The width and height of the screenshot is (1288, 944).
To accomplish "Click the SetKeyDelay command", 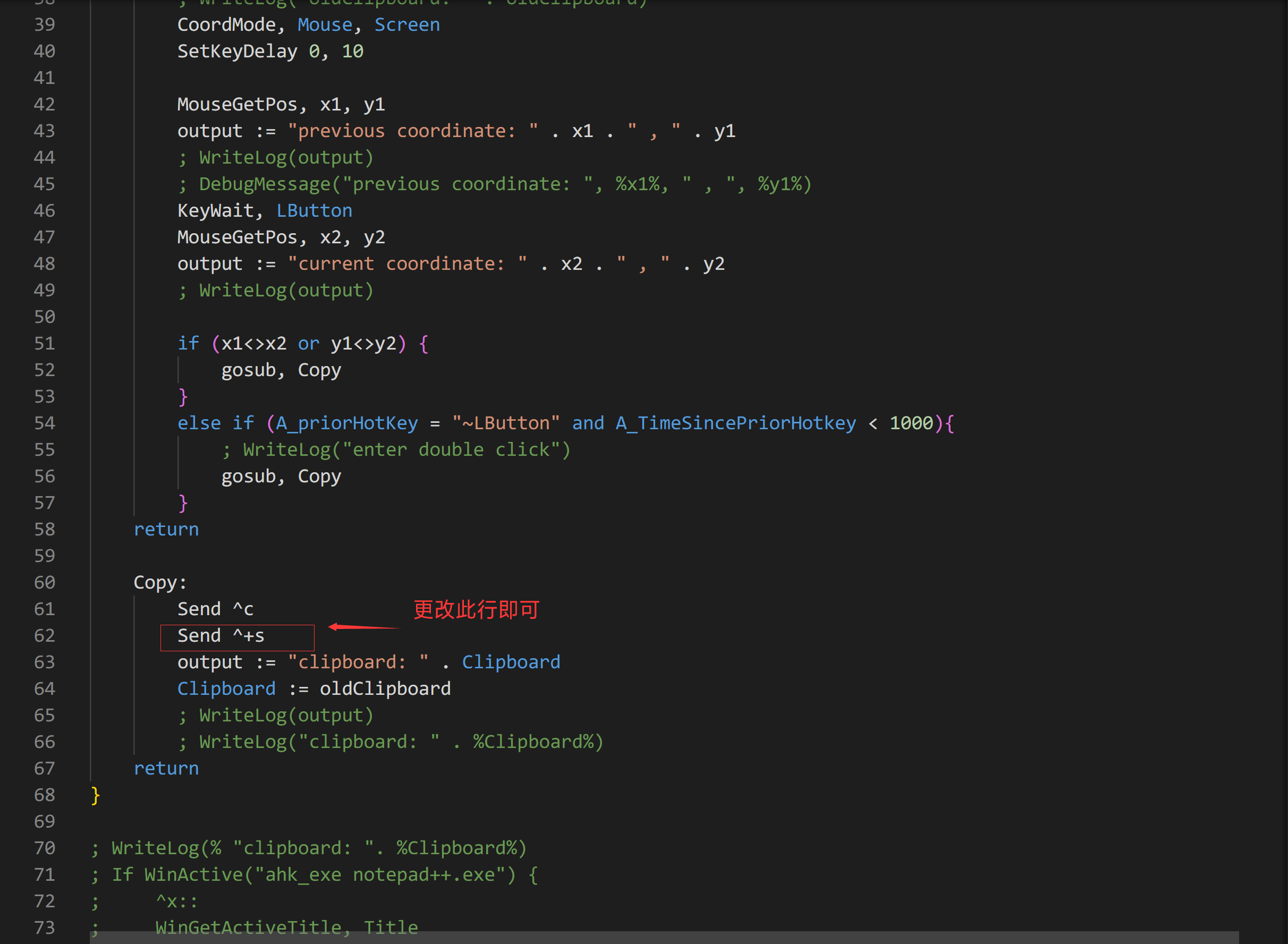I will [x=237, y=52].
